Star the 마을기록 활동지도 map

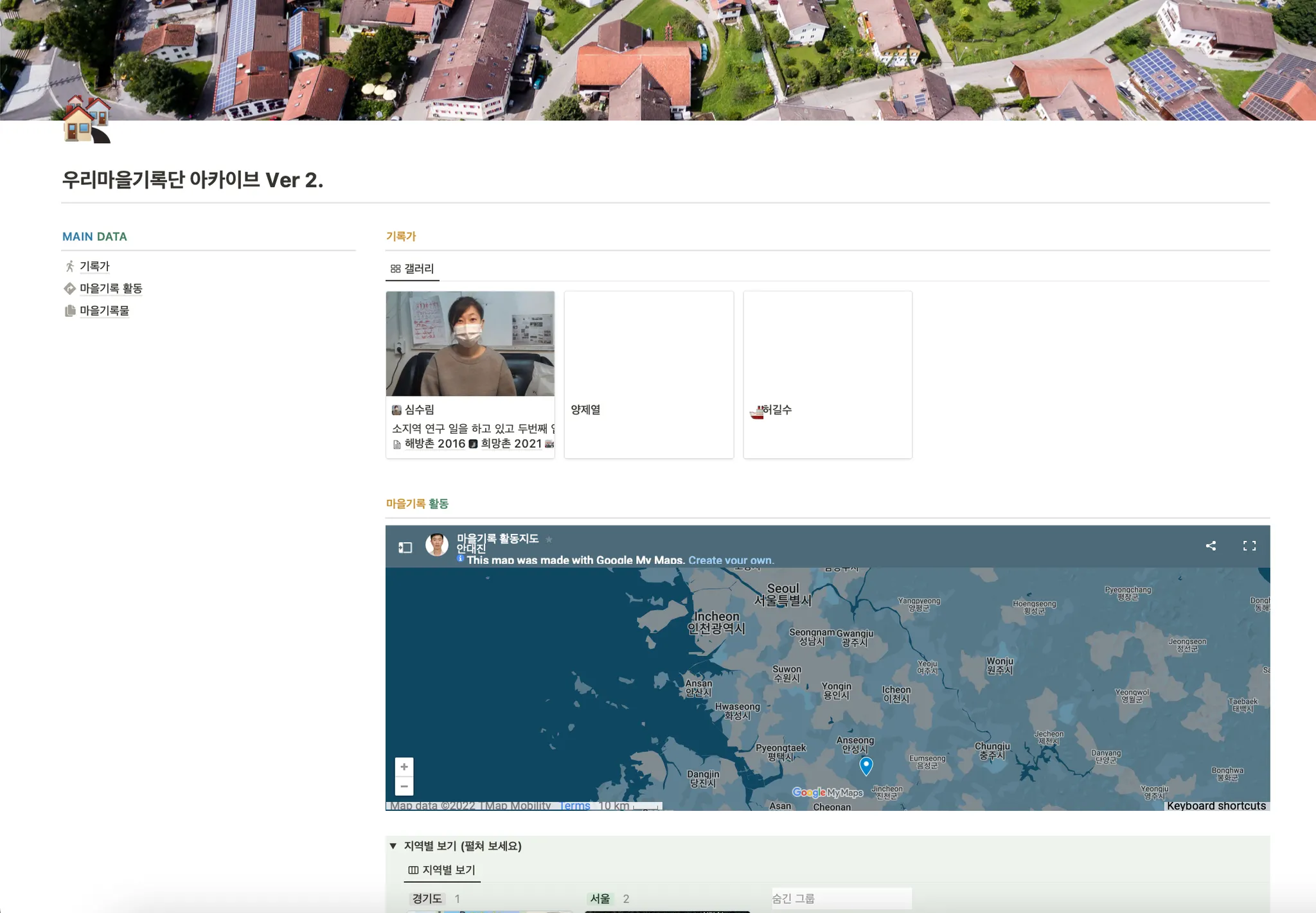(549, 539)
